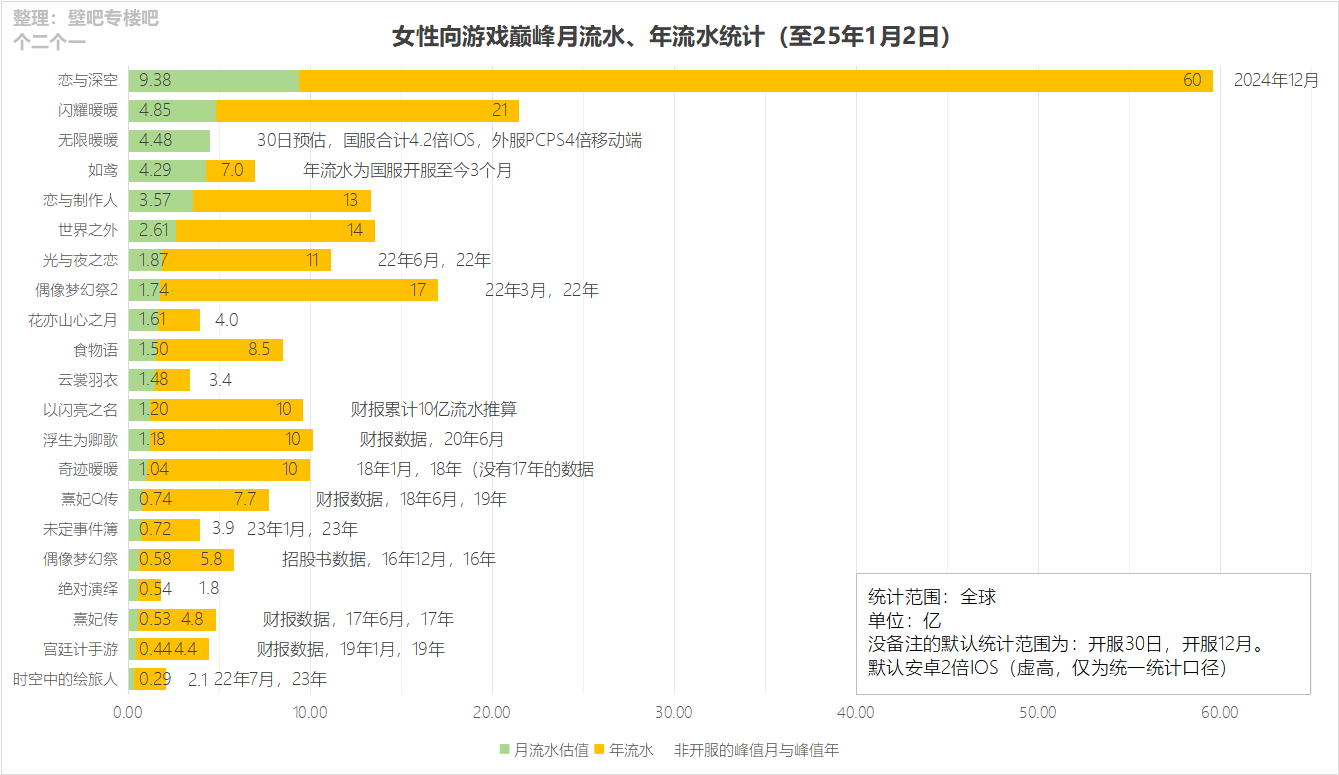
Task: Click the 以闪亮之名 row label
Action: pyautogui.click(x=81, y=410)
